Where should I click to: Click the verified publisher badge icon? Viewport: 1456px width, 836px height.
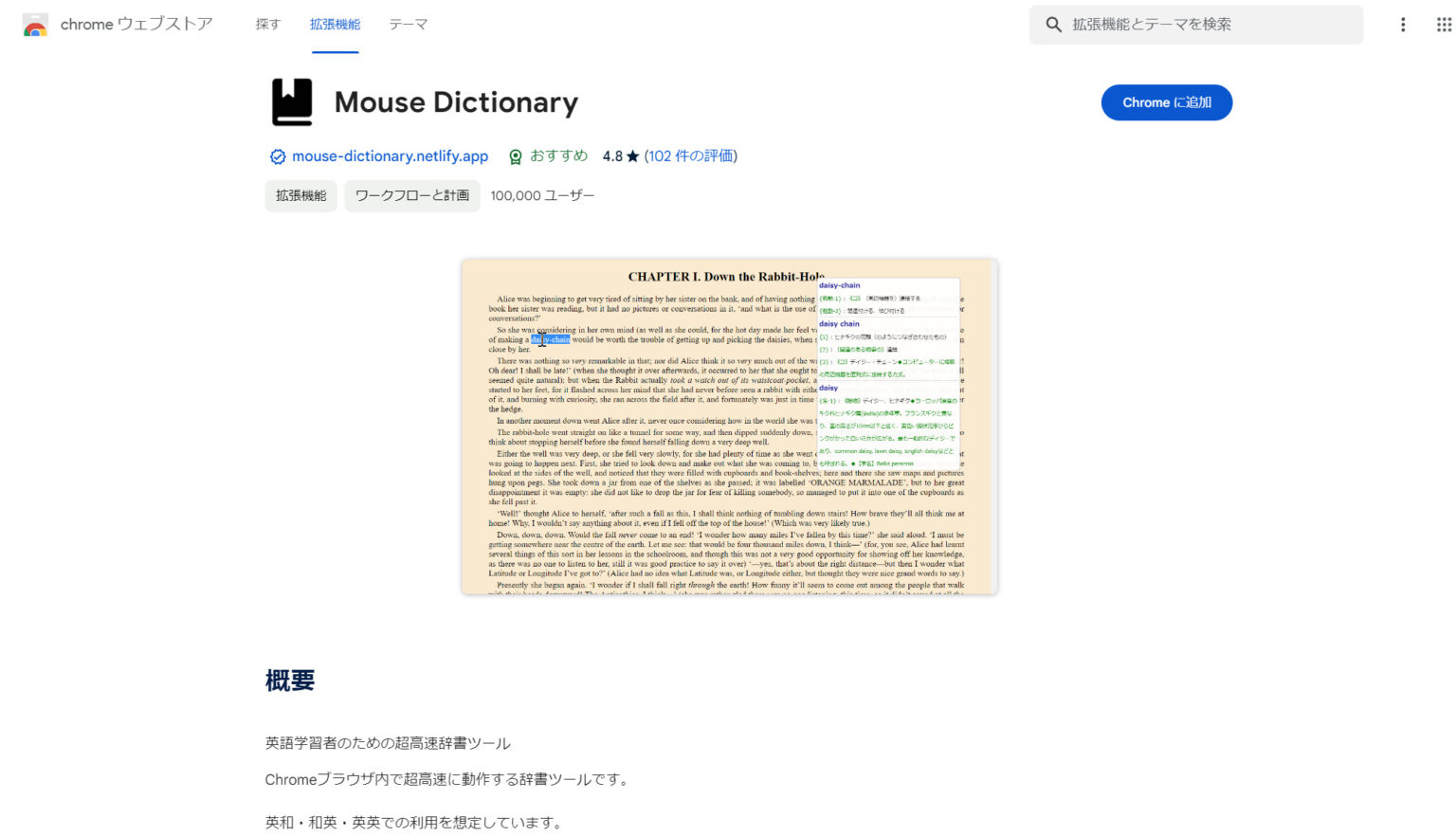276,155
